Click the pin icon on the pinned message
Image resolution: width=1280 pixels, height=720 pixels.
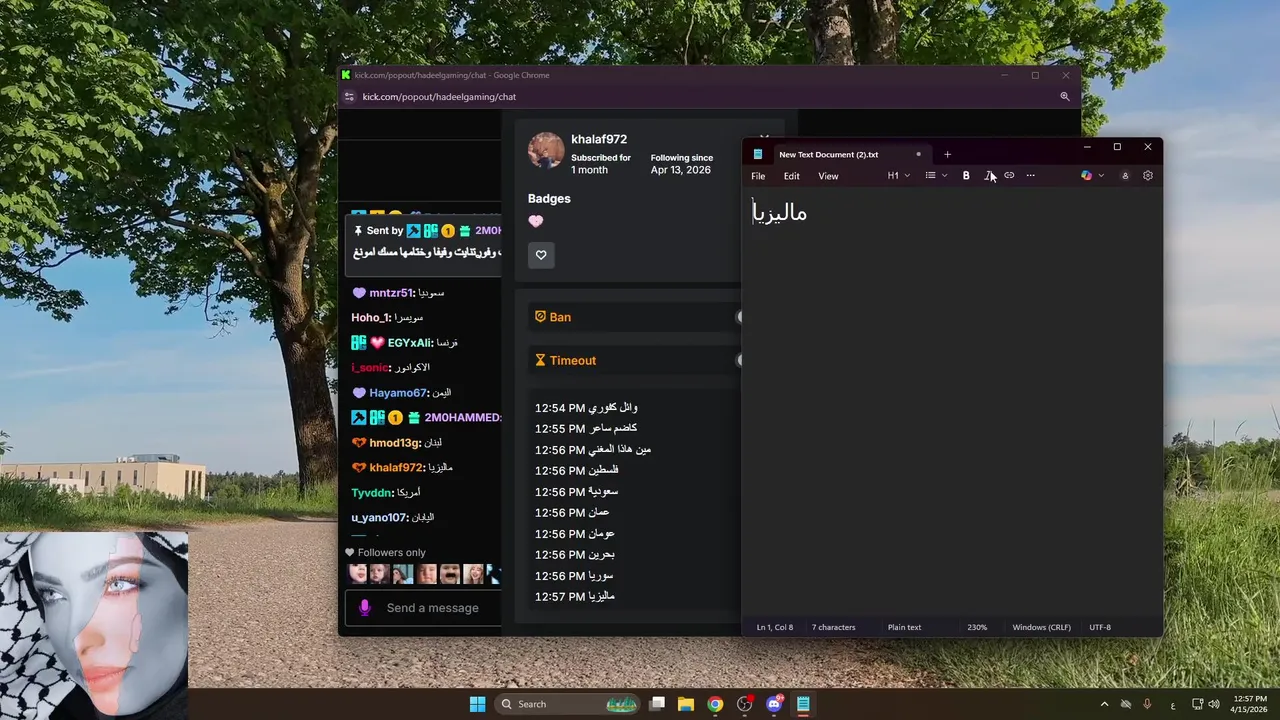pyautogui.click(x=358, y=231)
